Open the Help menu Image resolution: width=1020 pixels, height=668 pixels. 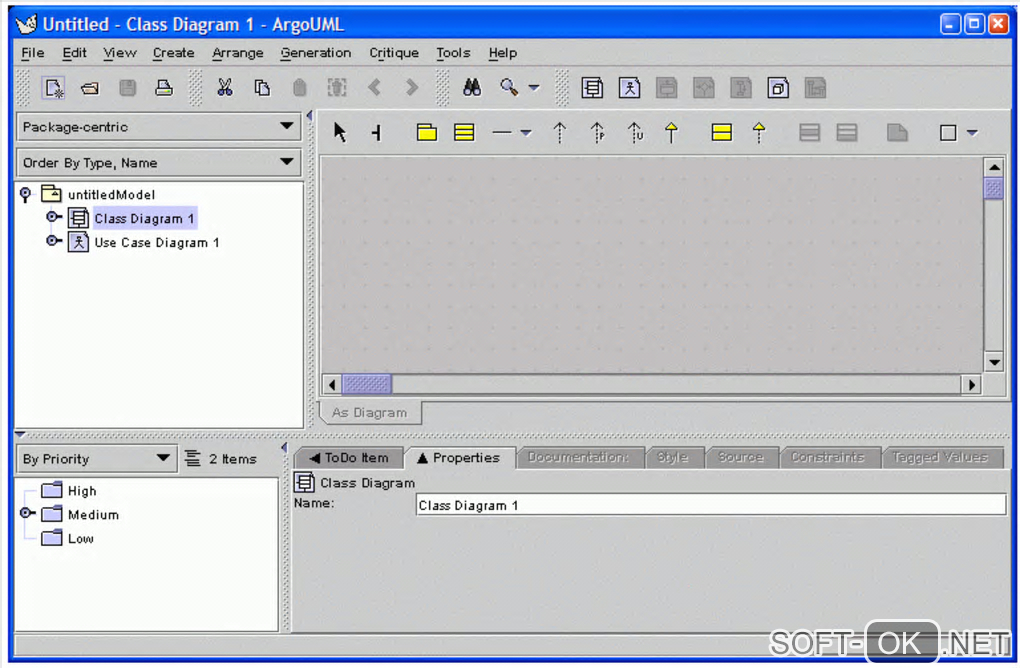(502, 53)
